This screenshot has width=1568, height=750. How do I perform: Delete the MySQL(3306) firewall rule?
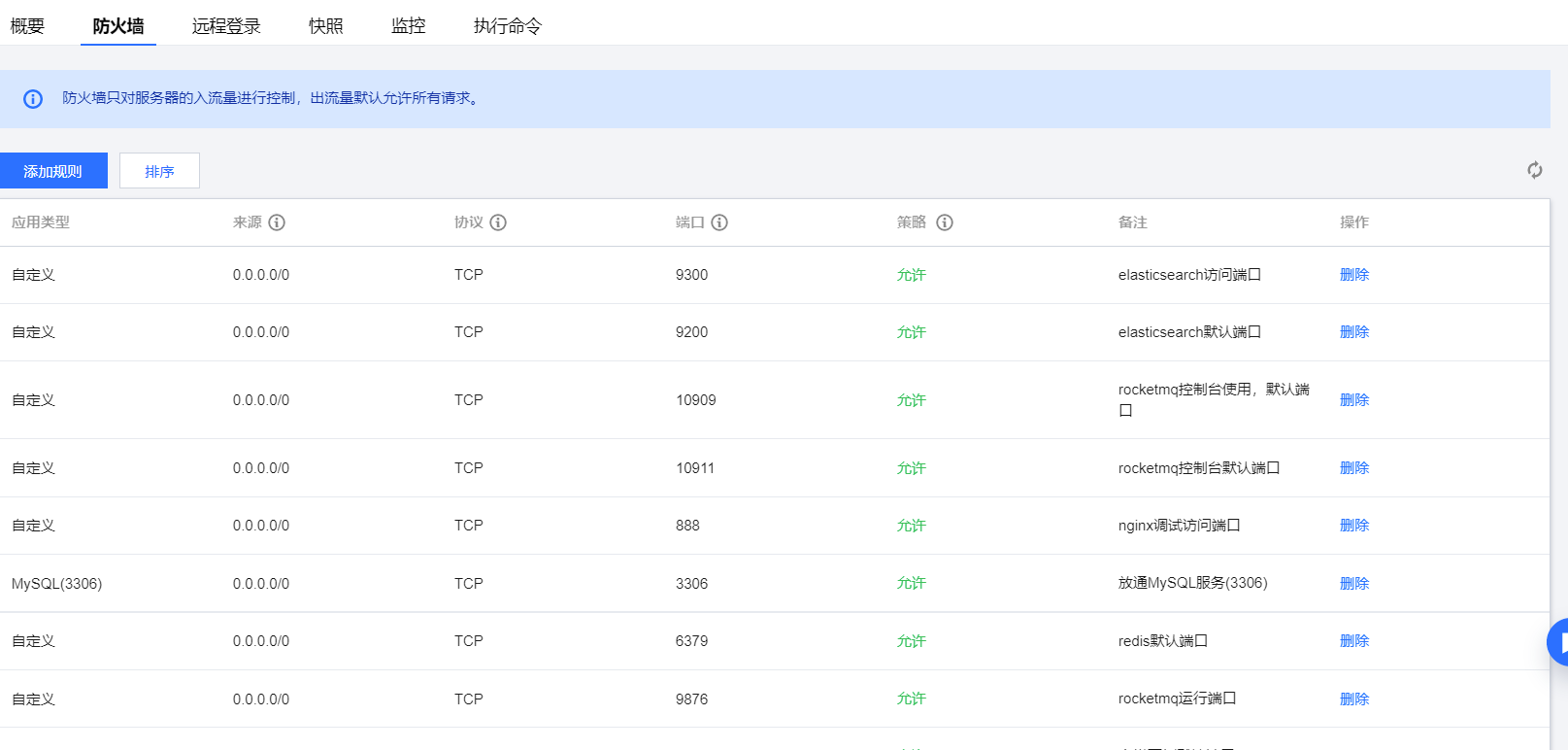point(1353,583)
